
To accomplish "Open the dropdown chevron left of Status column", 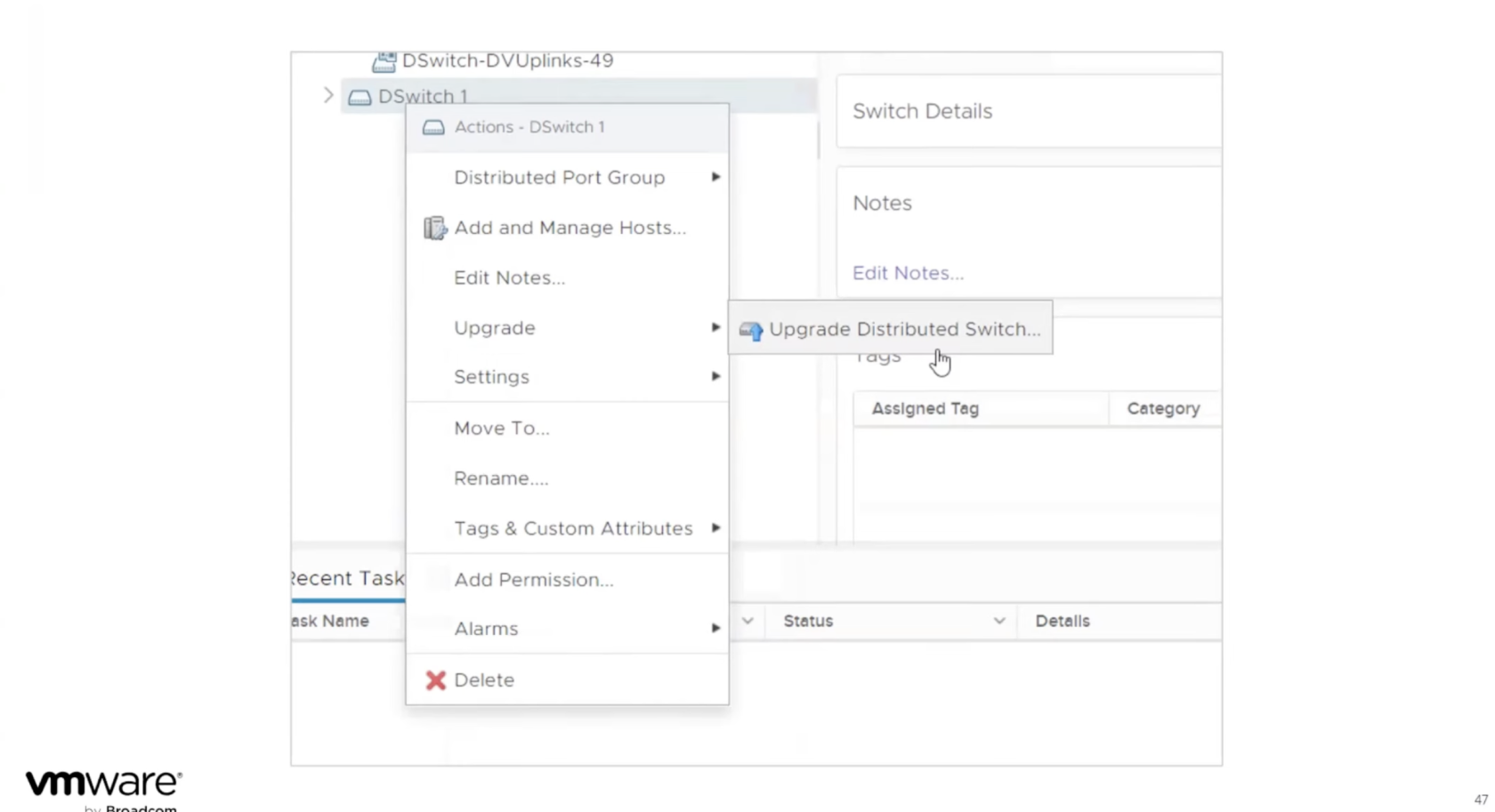I will pyautogui.click(x=747, y=621).
